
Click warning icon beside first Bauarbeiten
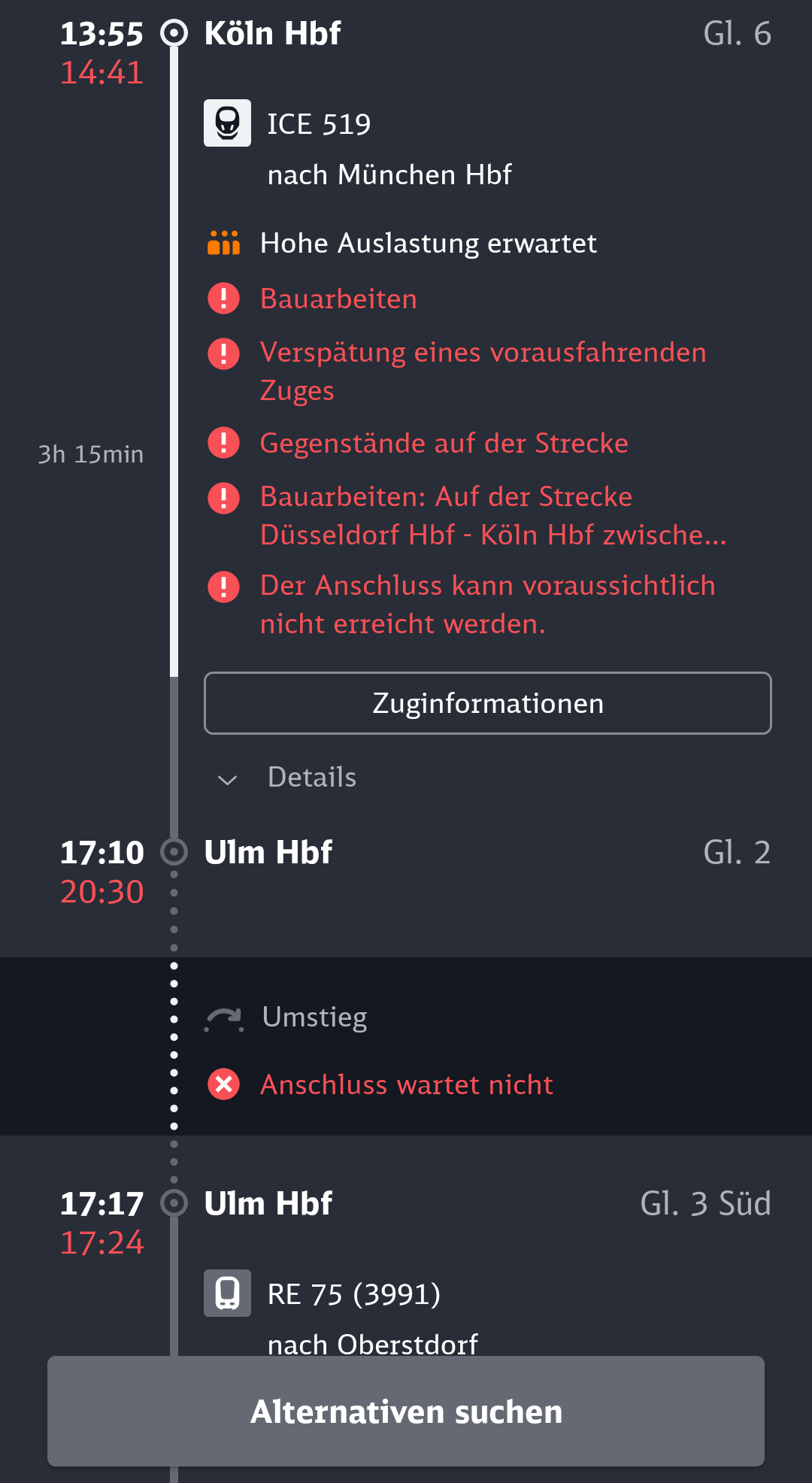click(x=223, y=299)
